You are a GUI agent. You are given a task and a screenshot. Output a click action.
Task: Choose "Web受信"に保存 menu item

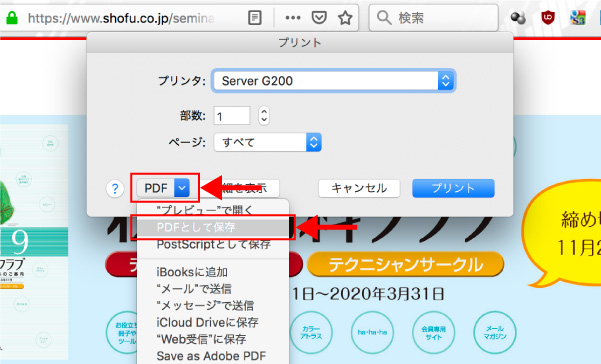(x=213, y=339)
